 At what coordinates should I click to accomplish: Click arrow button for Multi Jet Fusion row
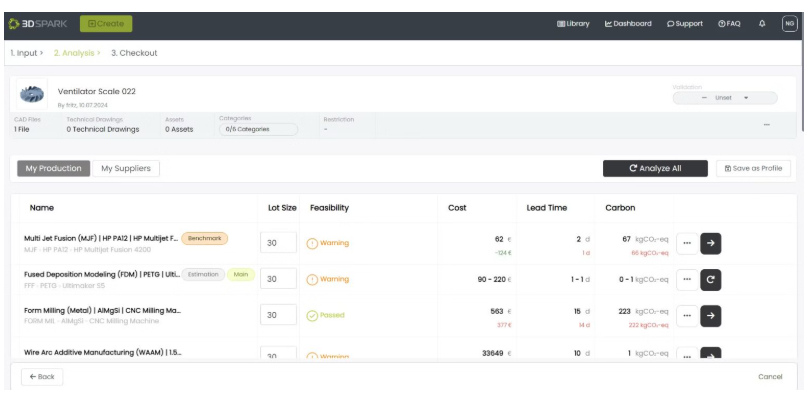tap(711, 242)
